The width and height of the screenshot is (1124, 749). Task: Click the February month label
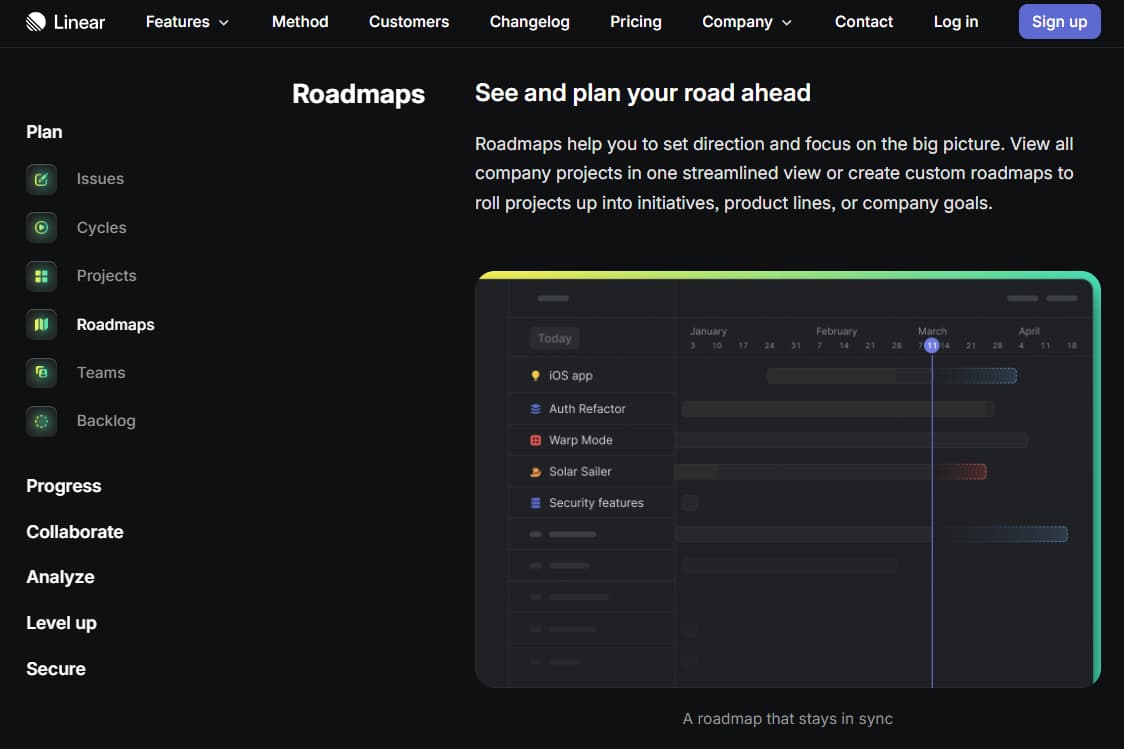coord(837,331)
